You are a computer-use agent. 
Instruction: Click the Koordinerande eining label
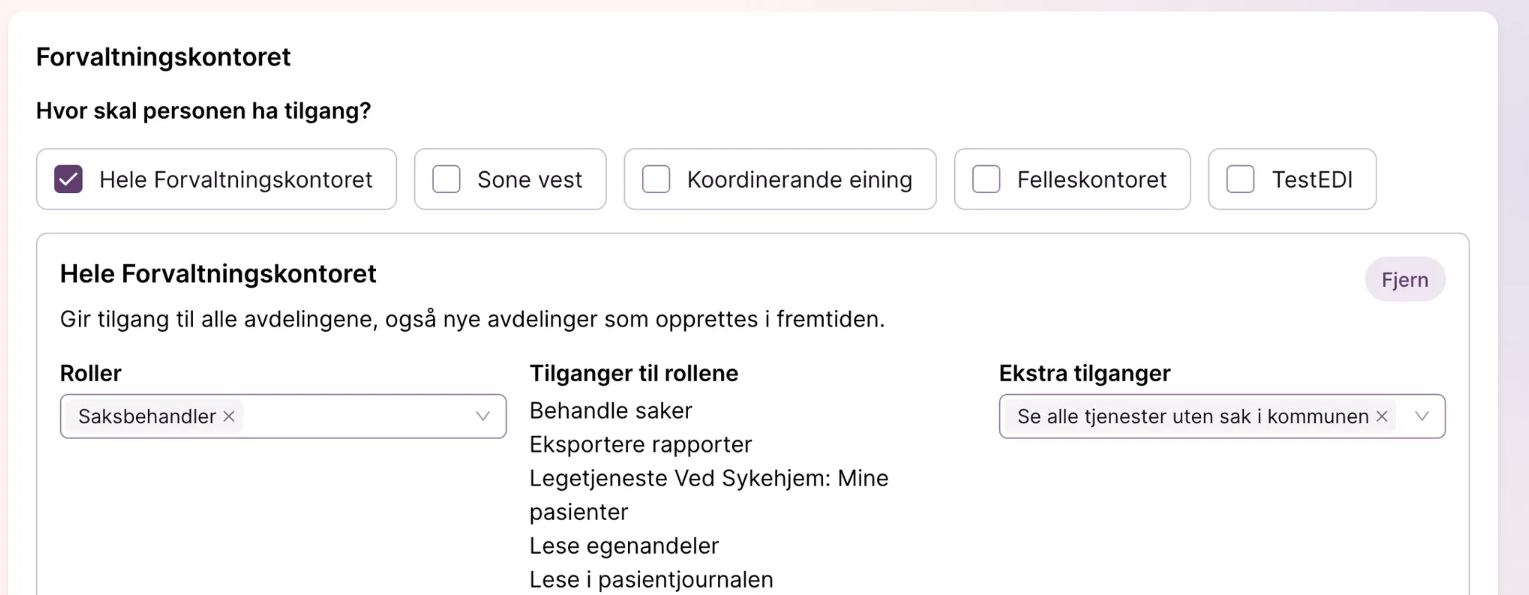pos(799,180)
